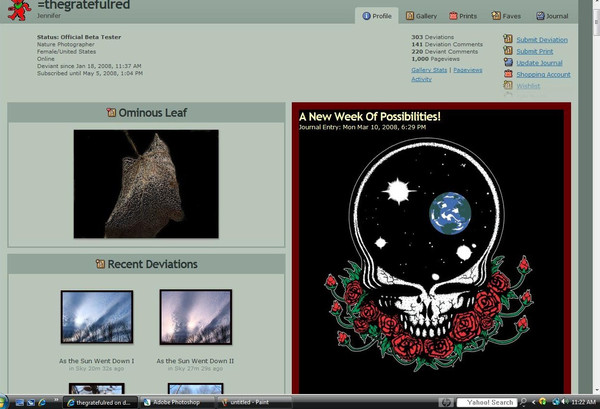Click 'Status: Official Beta Tester' text
Screen dimensions: 600x409
click(79, 37)
